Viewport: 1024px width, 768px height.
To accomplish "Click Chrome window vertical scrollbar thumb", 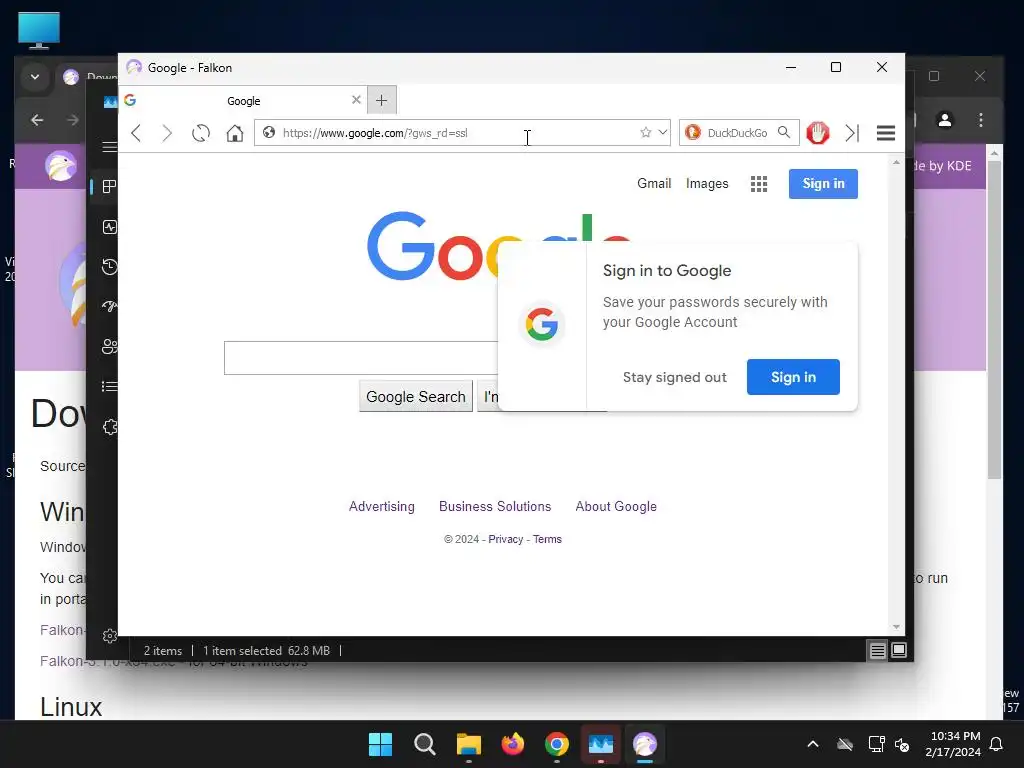I will click(994, 320).
